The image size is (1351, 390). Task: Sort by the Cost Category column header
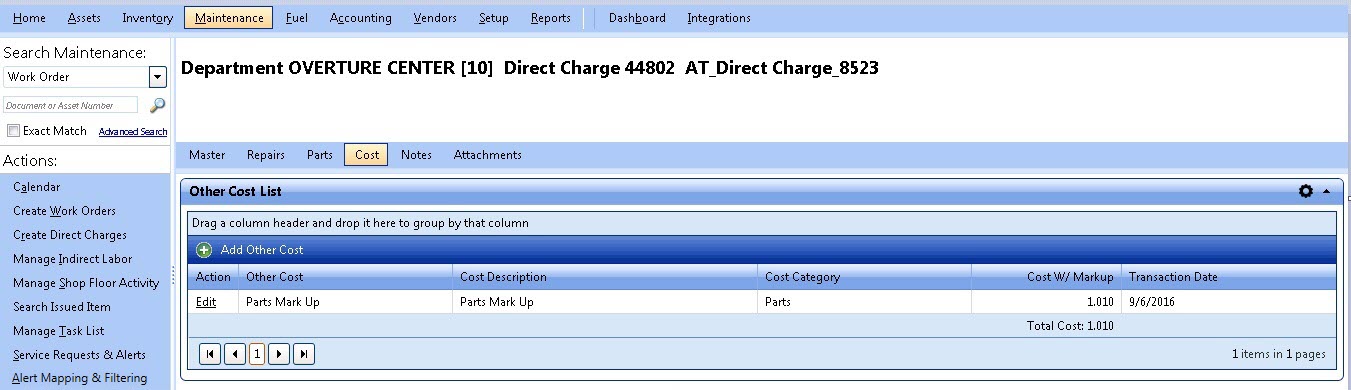point(864,277)
